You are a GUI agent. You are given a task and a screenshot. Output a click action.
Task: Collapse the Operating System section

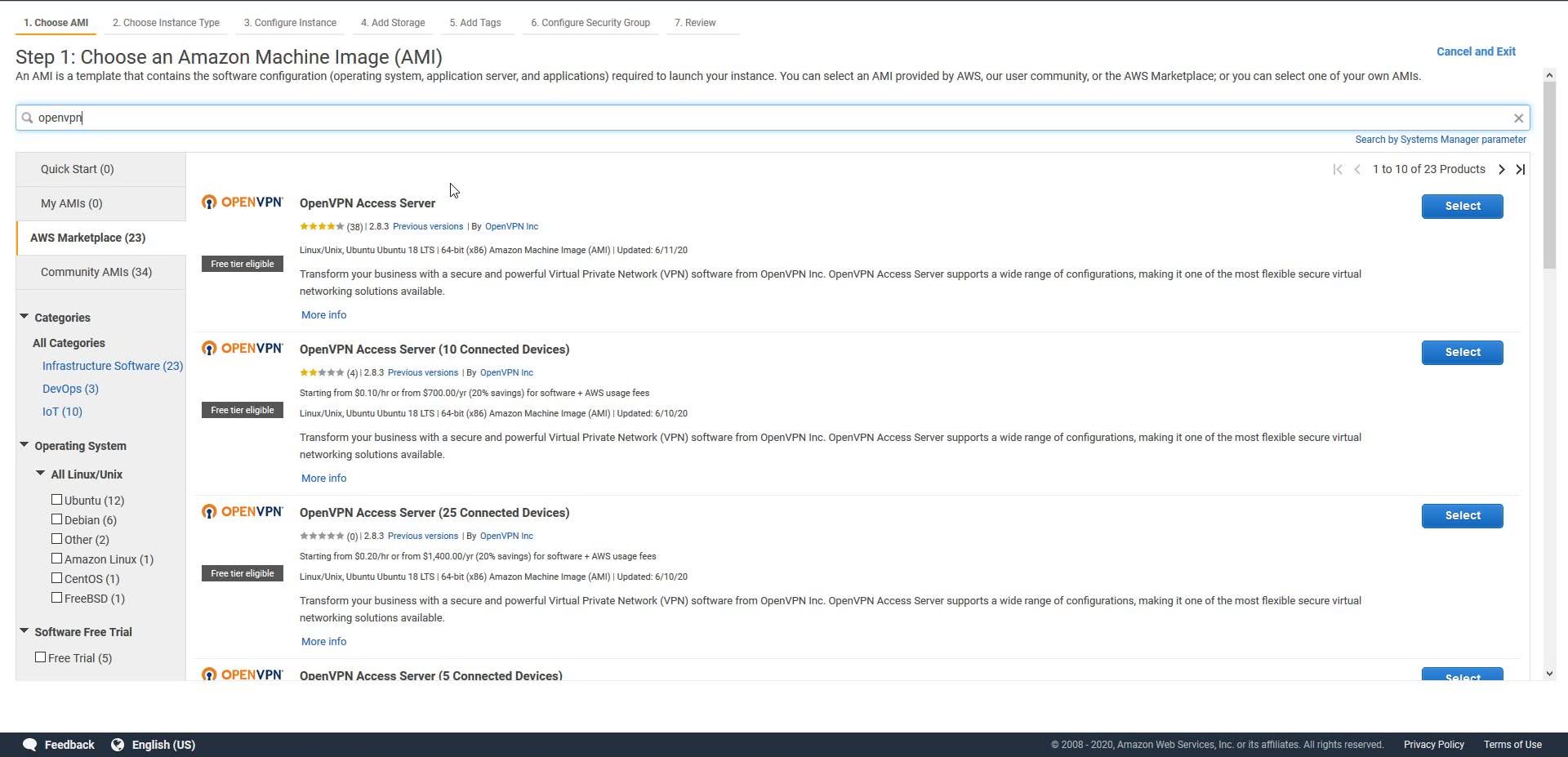coord(24,445)
